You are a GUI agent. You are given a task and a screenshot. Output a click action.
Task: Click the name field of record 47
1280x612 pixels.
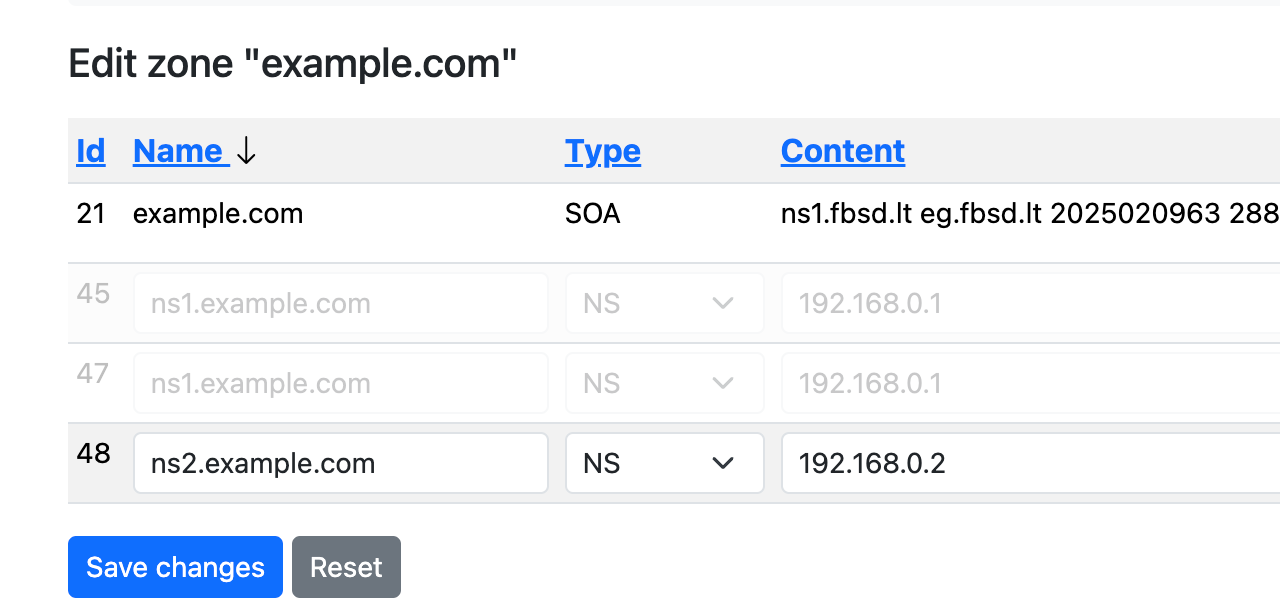tap(340, 382)
